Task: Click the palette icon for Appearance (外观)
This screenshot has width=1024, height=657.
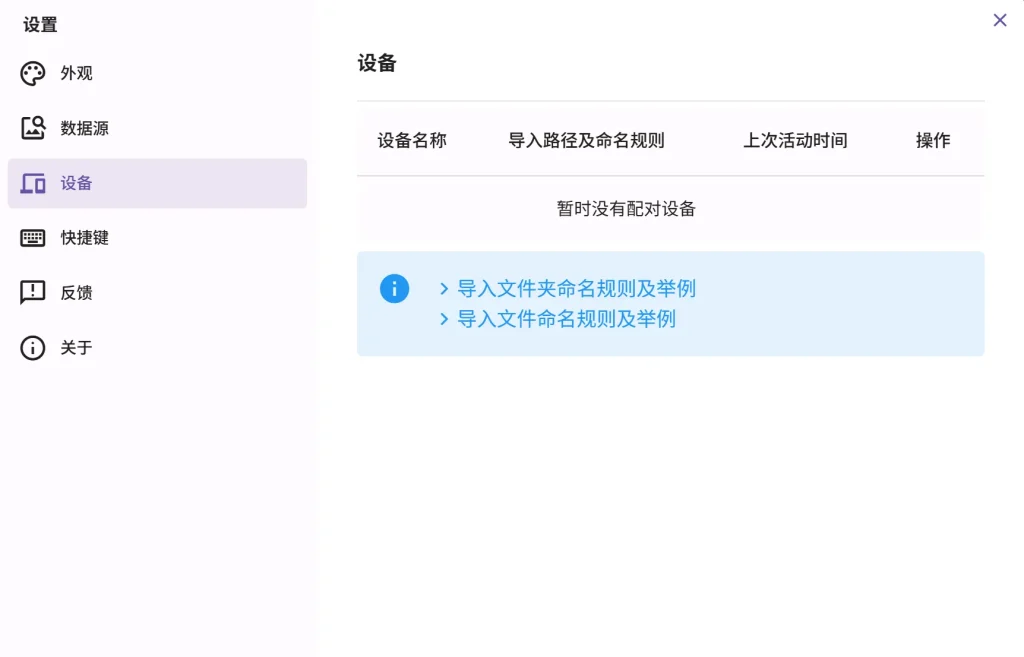Action: (33, 74)
